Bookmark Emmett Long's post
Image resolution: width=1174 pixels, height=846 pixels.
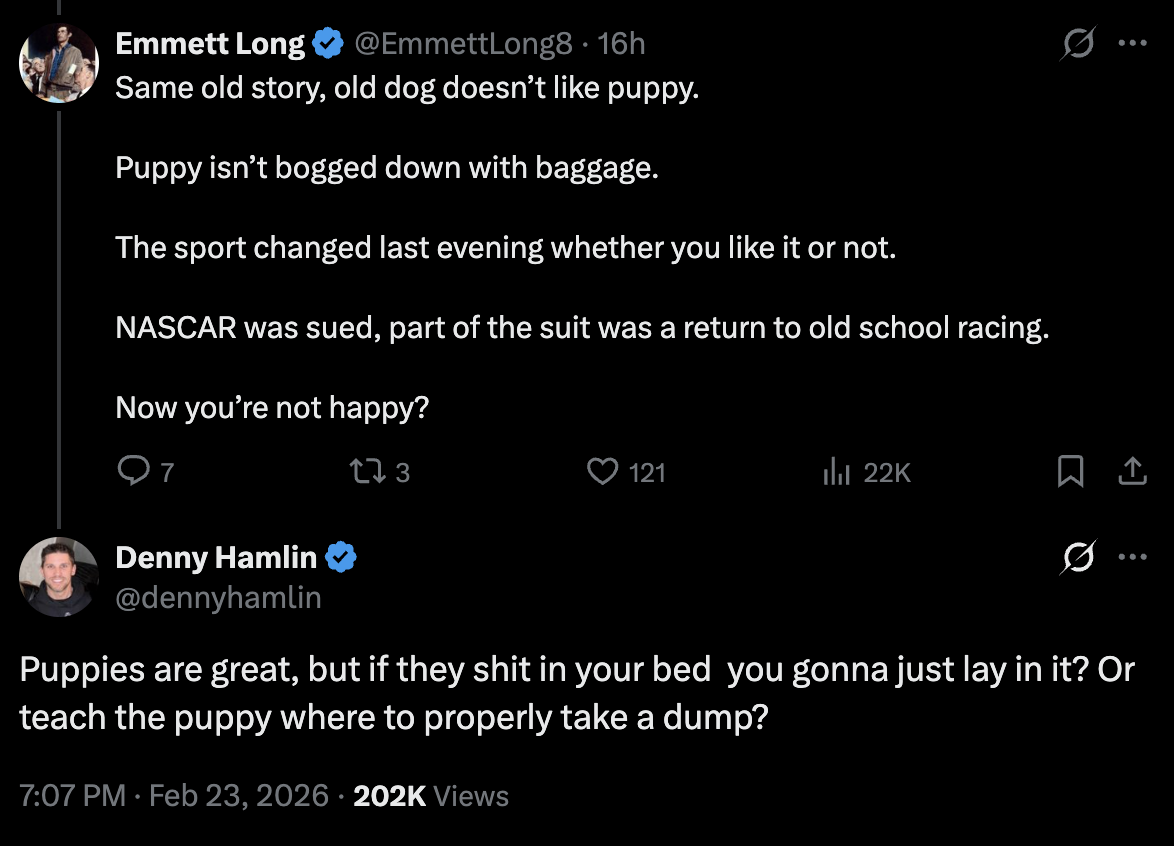pyautogui.click(x=1070, y=471)
